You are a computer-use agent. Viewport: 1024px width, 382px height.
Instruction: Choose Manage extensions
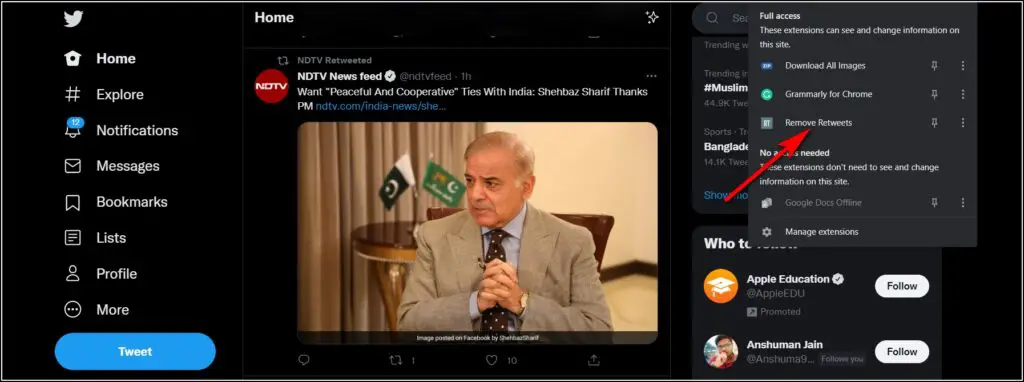tap(822, 232)
